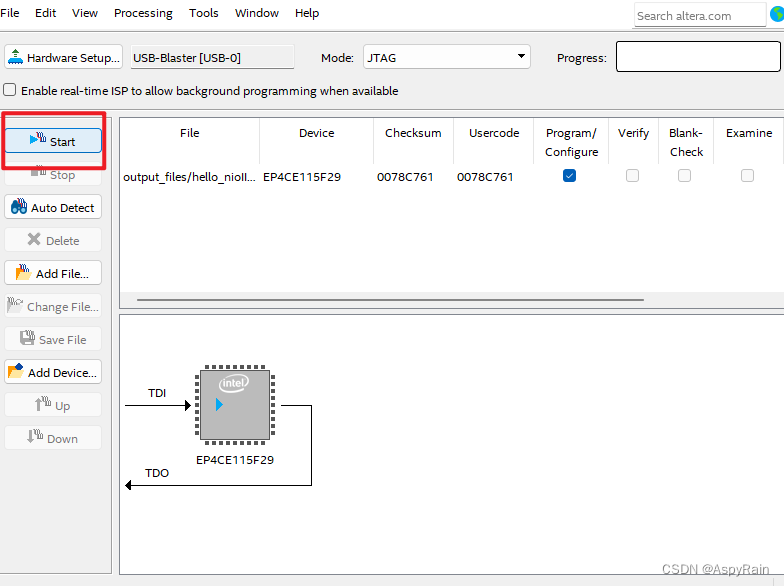The height and width of the screenshot is (586, 784).
Task: Open the Help menu
Action: (x=306, y=13)
